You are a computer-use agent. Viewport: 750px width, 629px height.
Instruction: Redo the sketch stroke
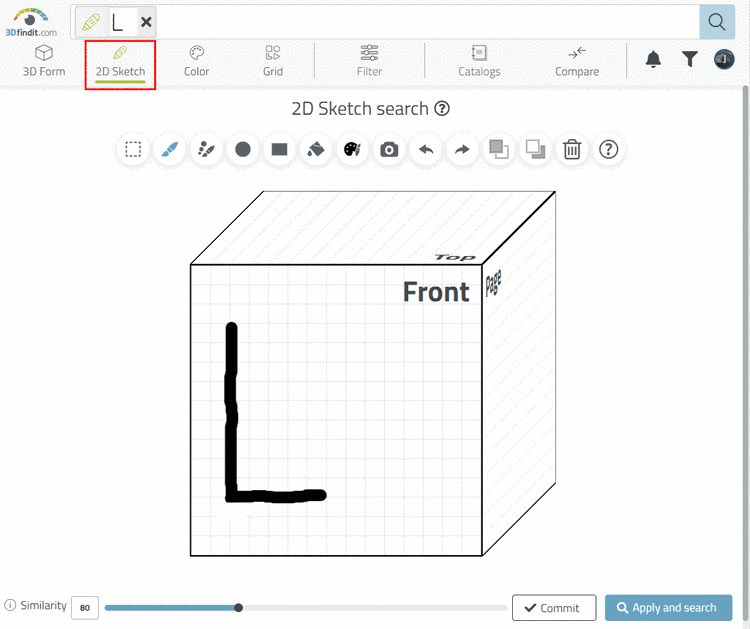pyautogui.click(x=462, y=150)
